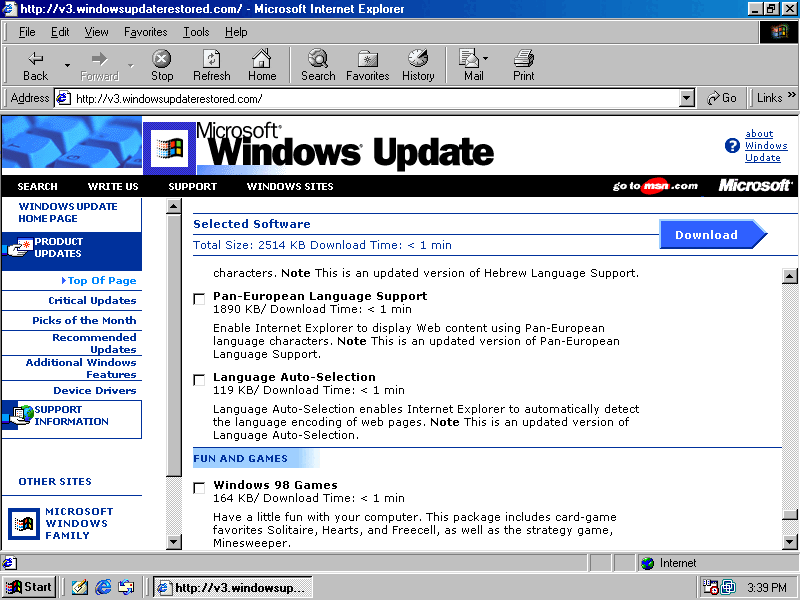Click the Windows Start button

click(29, 587)
